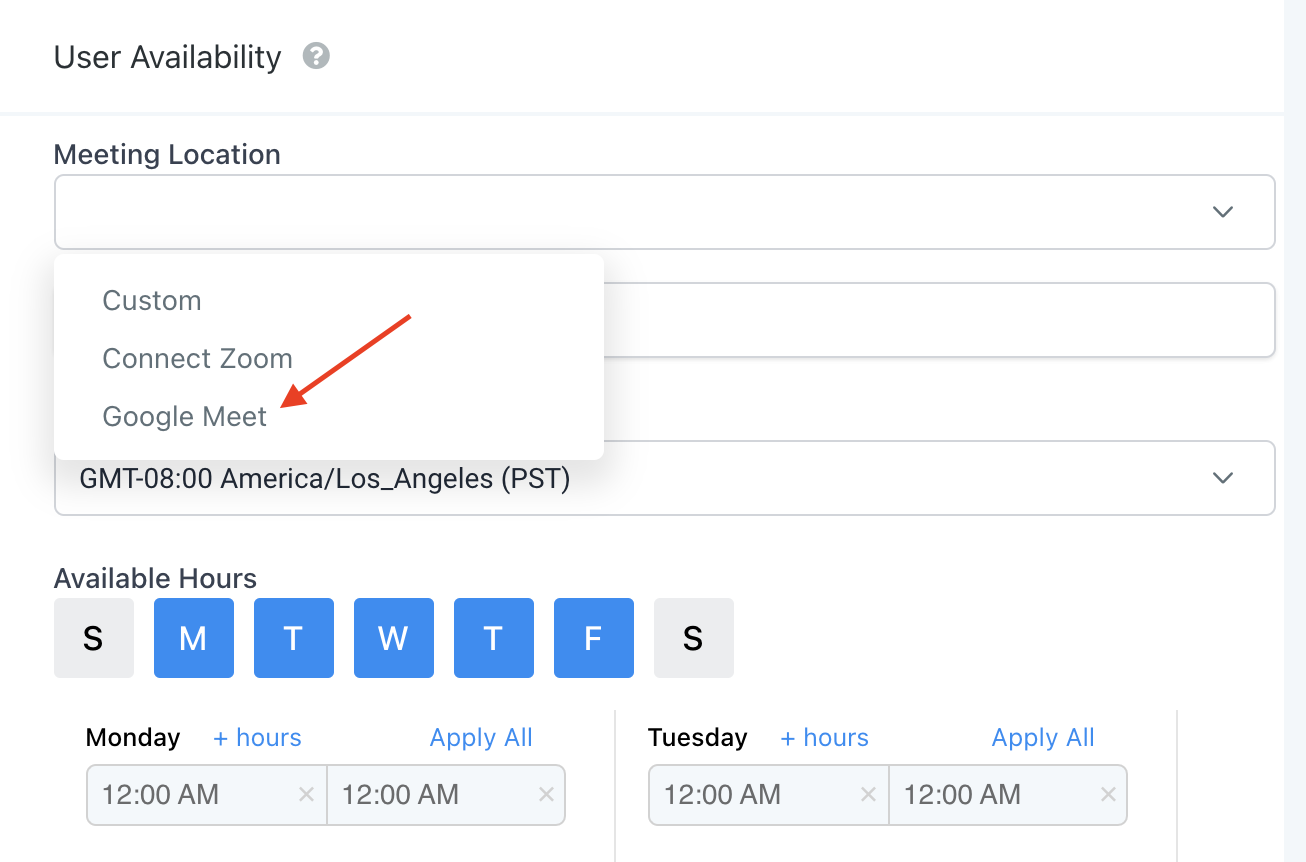
Task: Clear Monday end time with the x
Action: pos(546,795)
